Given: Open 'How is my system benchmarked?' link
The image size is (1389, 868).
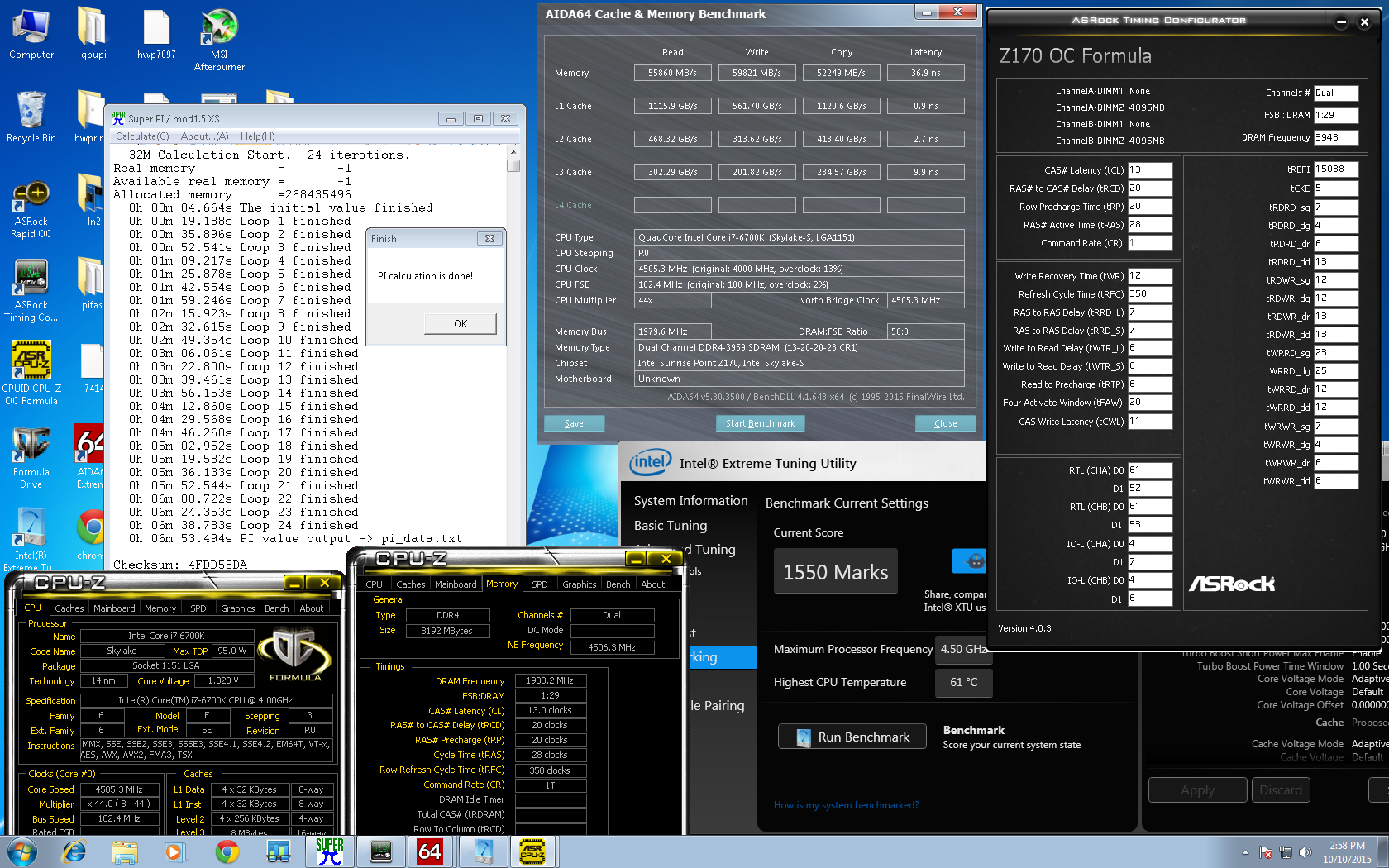Looking at the screenshot, I should tap(846, 805).
